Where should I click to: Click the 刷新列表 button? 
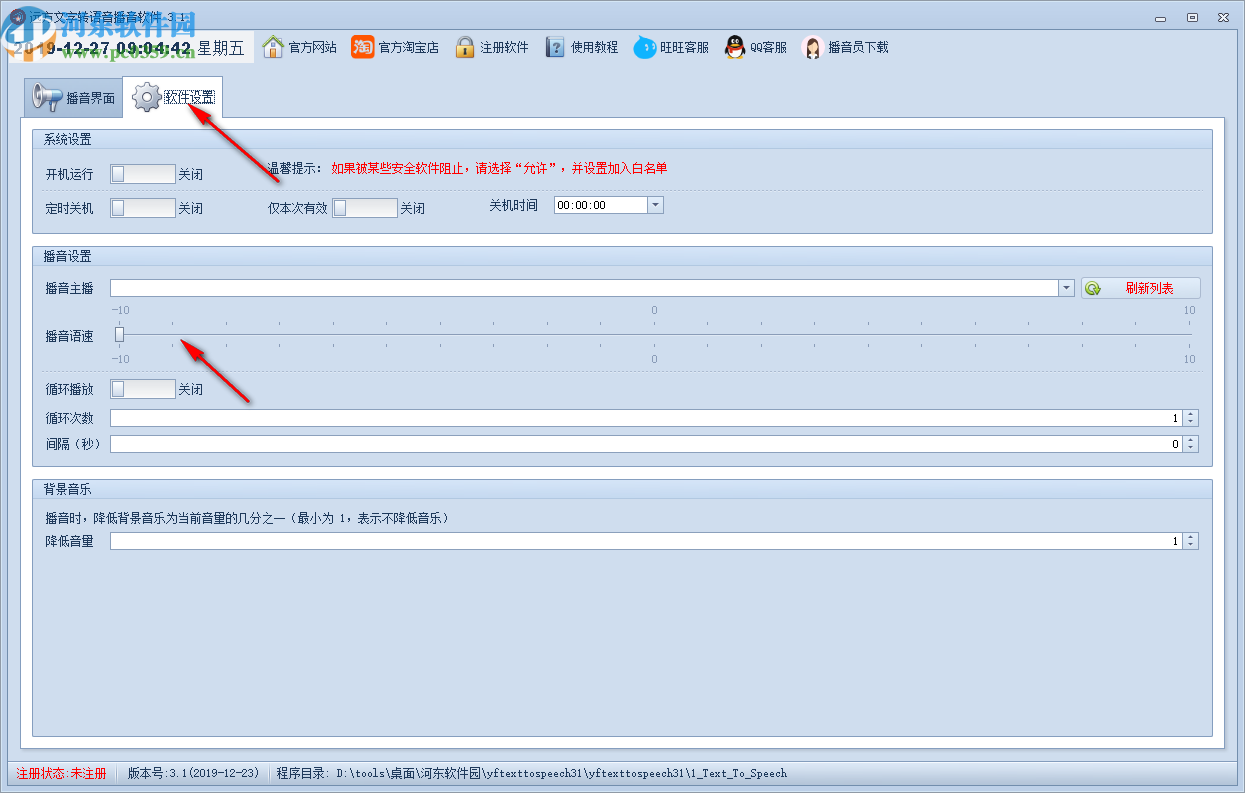pyautogui.click(x=1141, y=288)
